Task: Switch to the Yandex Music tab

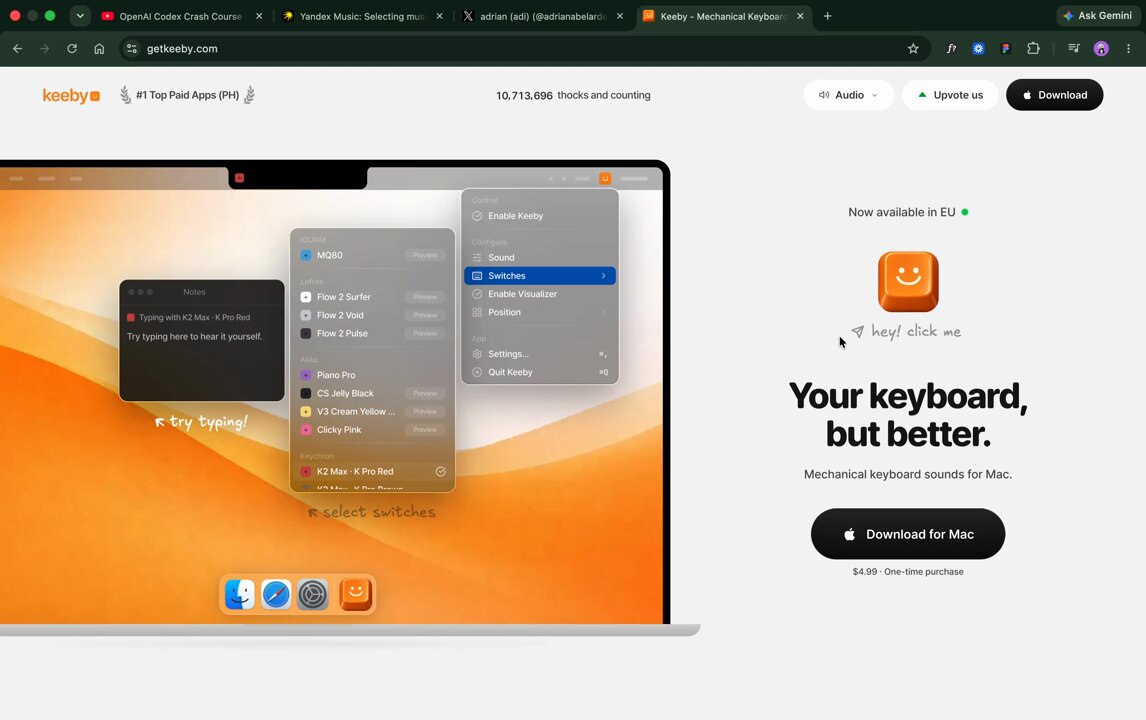Action: tap(363, 16)
